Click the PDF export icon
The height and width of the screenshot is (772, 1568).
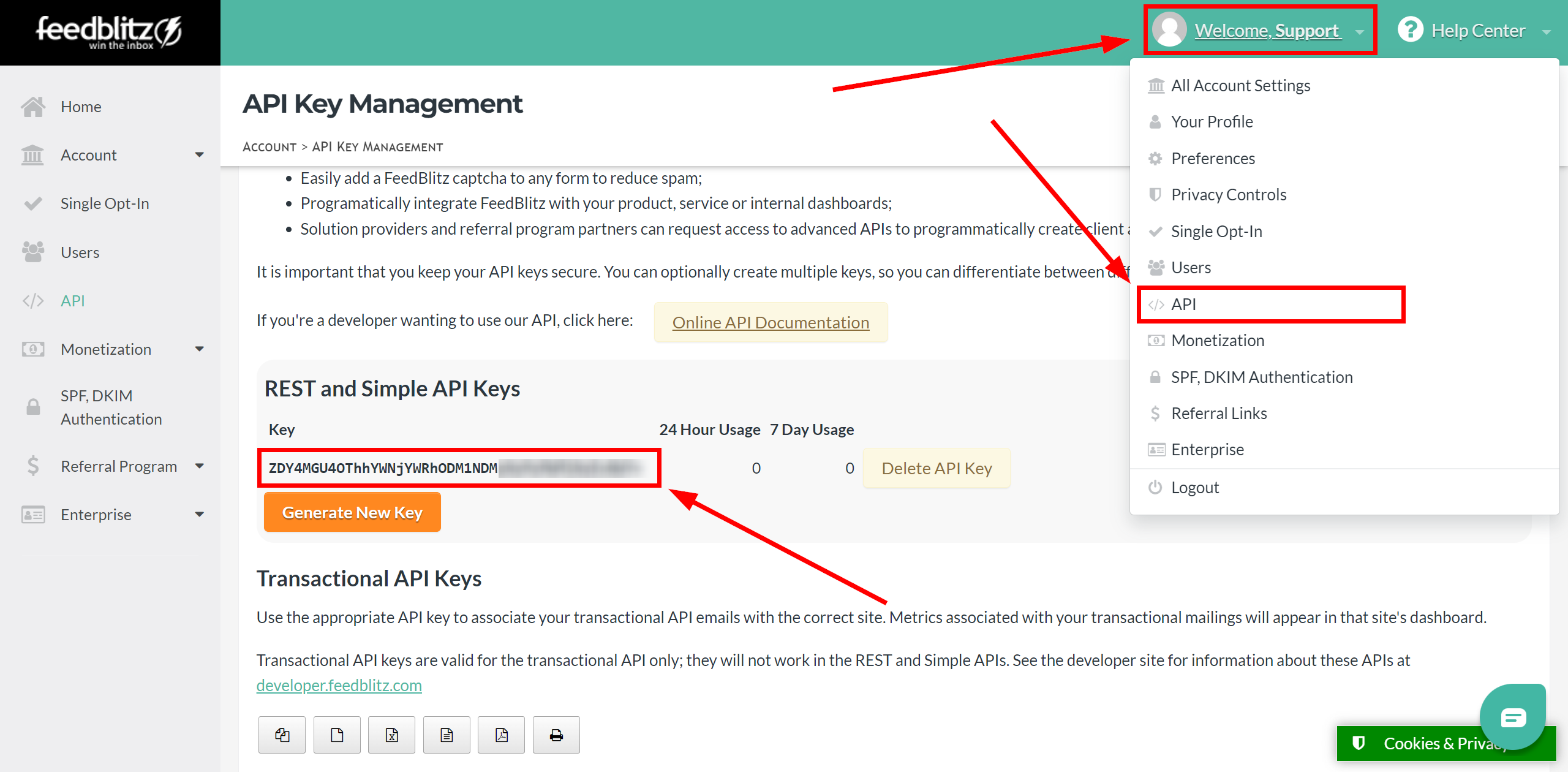click(x=501, y=735)
